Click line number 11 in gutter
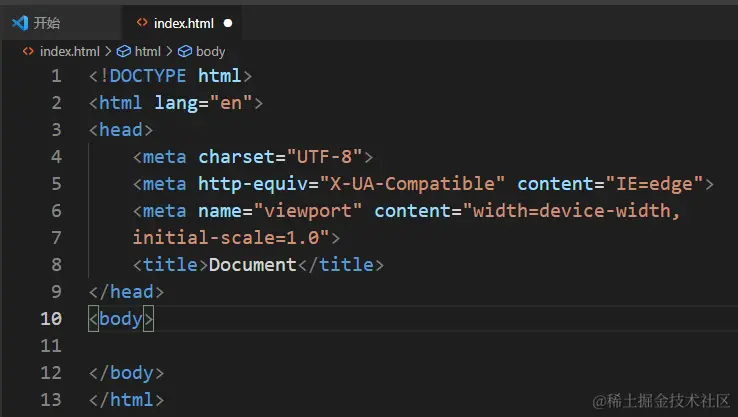The width and height of the screenshot is (738, 417). coord(51,346)
